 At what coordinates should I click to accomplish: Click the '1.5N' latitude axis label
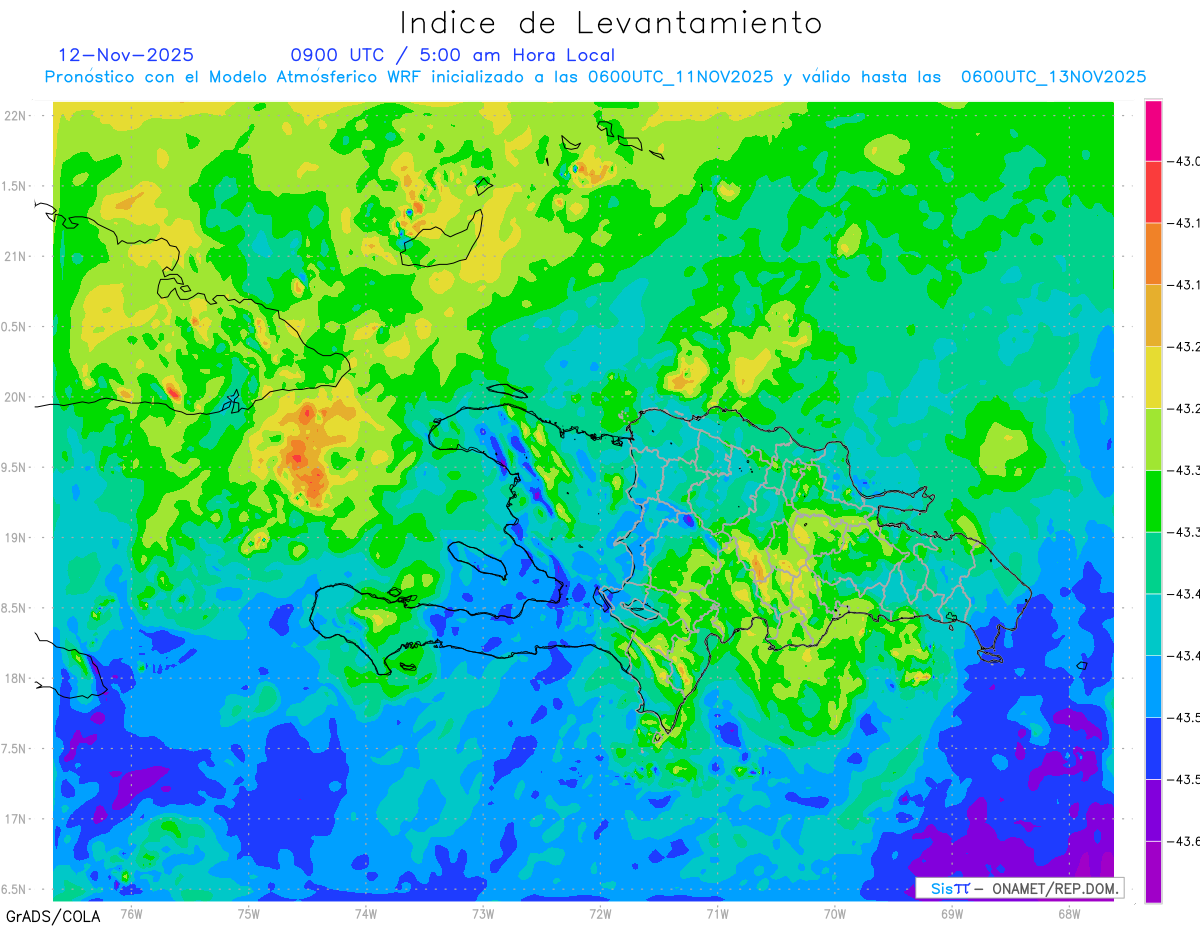[x=14, y=187]
